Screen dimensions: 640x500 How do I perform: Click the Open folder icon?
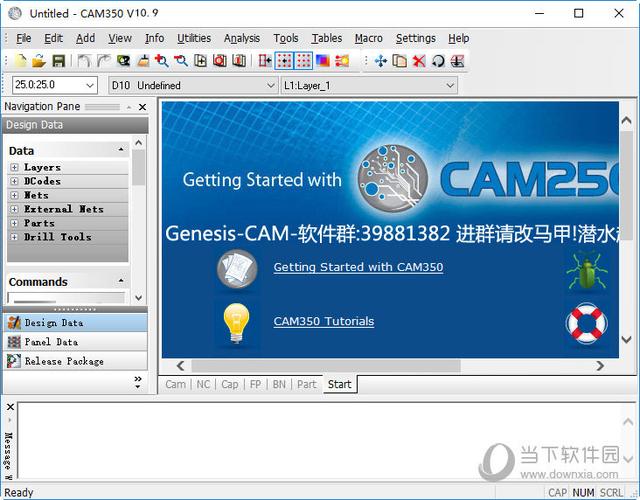tap(39, 61)
